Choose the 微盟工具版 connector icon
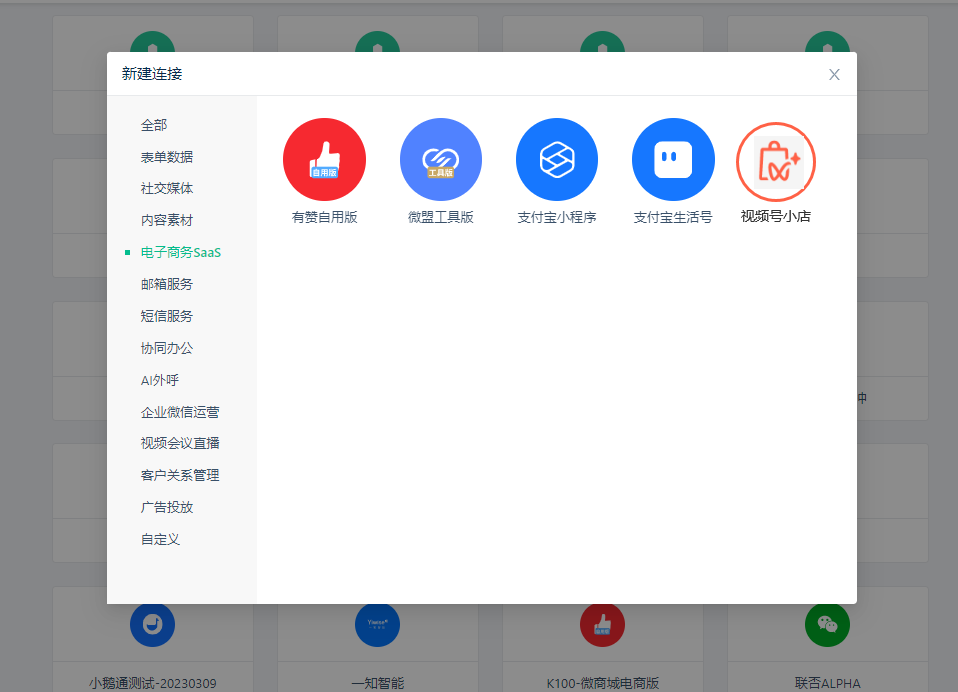958x692 pixels. point(441,159)
